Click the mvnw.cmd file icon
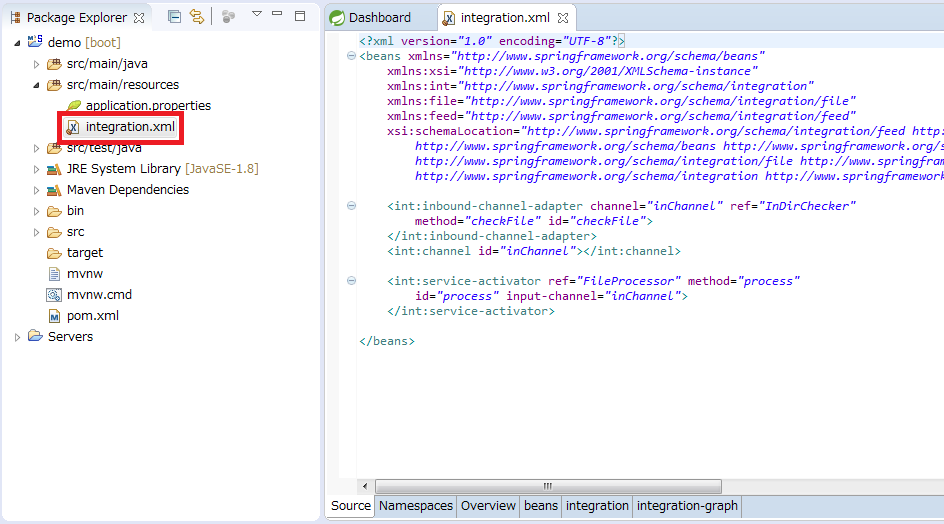 (x=54, y=295)
